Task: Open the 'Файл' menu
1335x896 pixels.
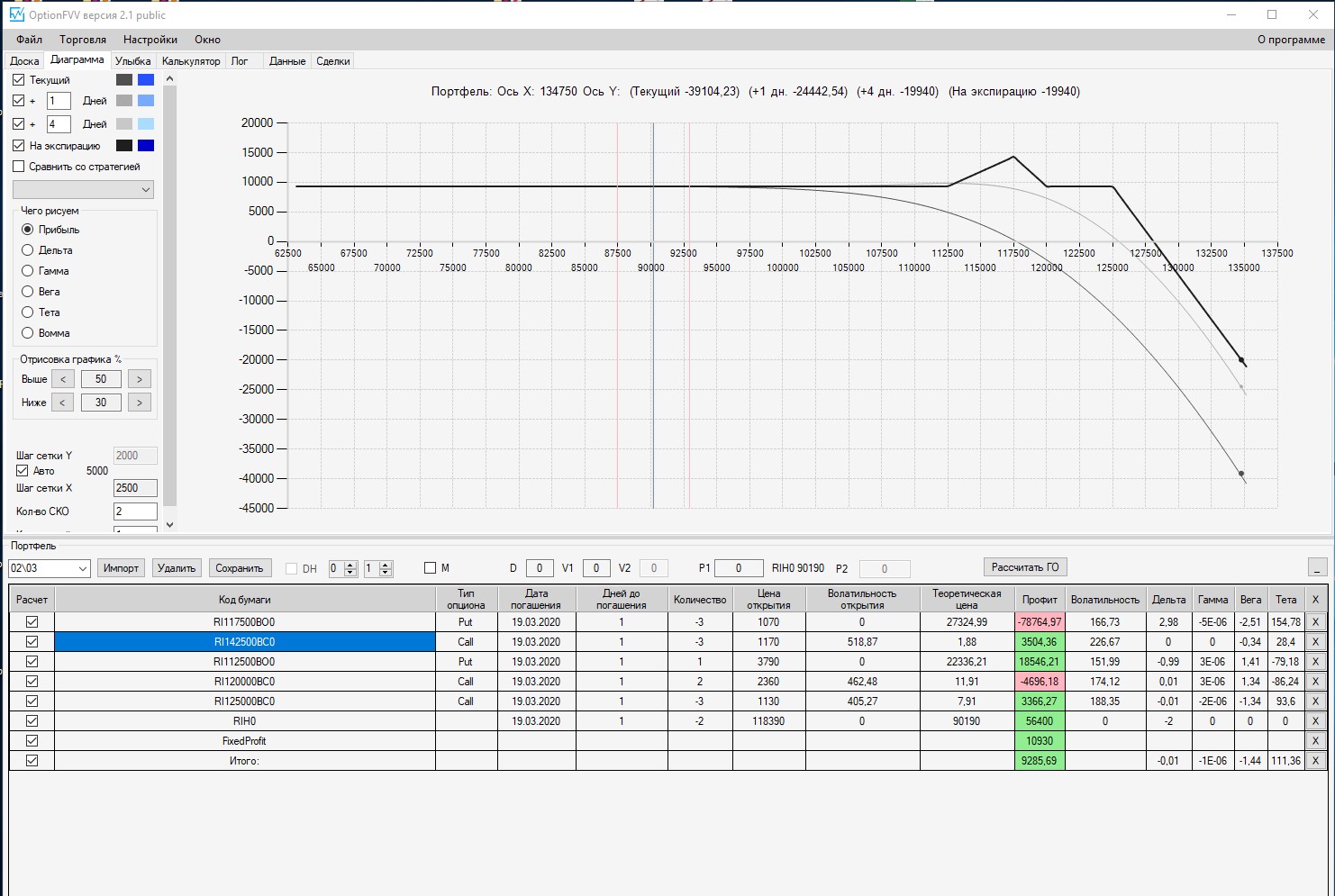Action: [x=30, y=40]
